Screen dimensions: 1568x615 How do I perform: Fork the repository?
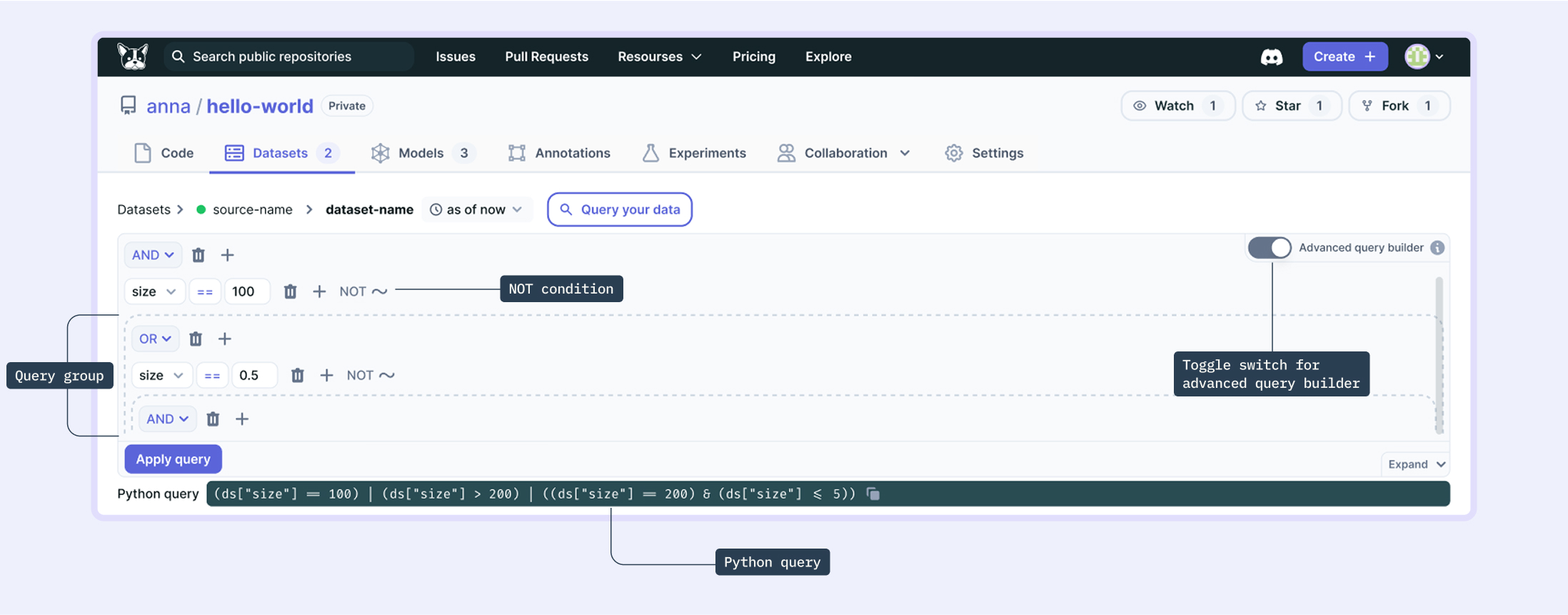point(1399,106)
